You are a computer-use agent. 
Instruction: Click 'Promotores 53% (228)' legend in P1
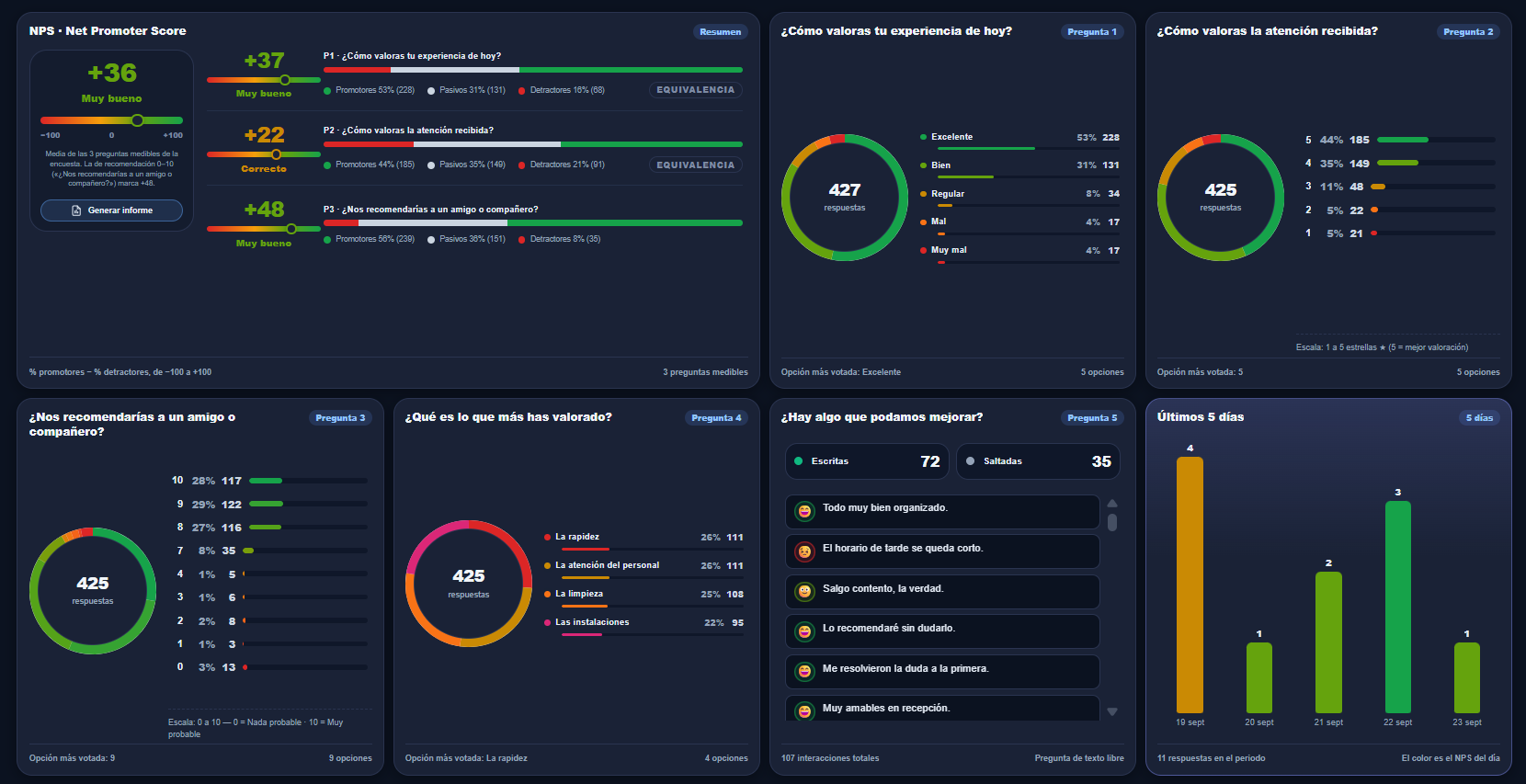pyautogui.click(x=370, y=90)
